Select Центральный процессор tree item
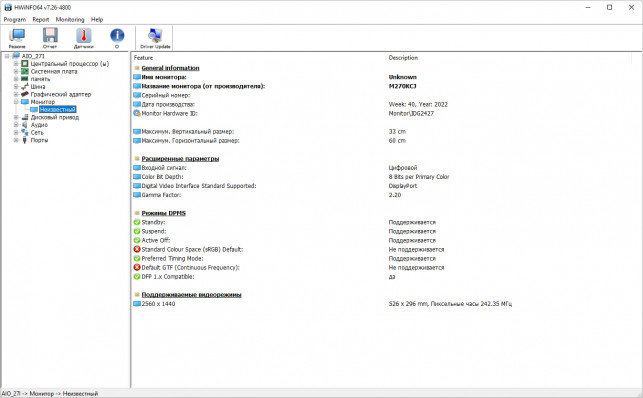643x398 pixels. pyautogui.click(x=70, y=64)
